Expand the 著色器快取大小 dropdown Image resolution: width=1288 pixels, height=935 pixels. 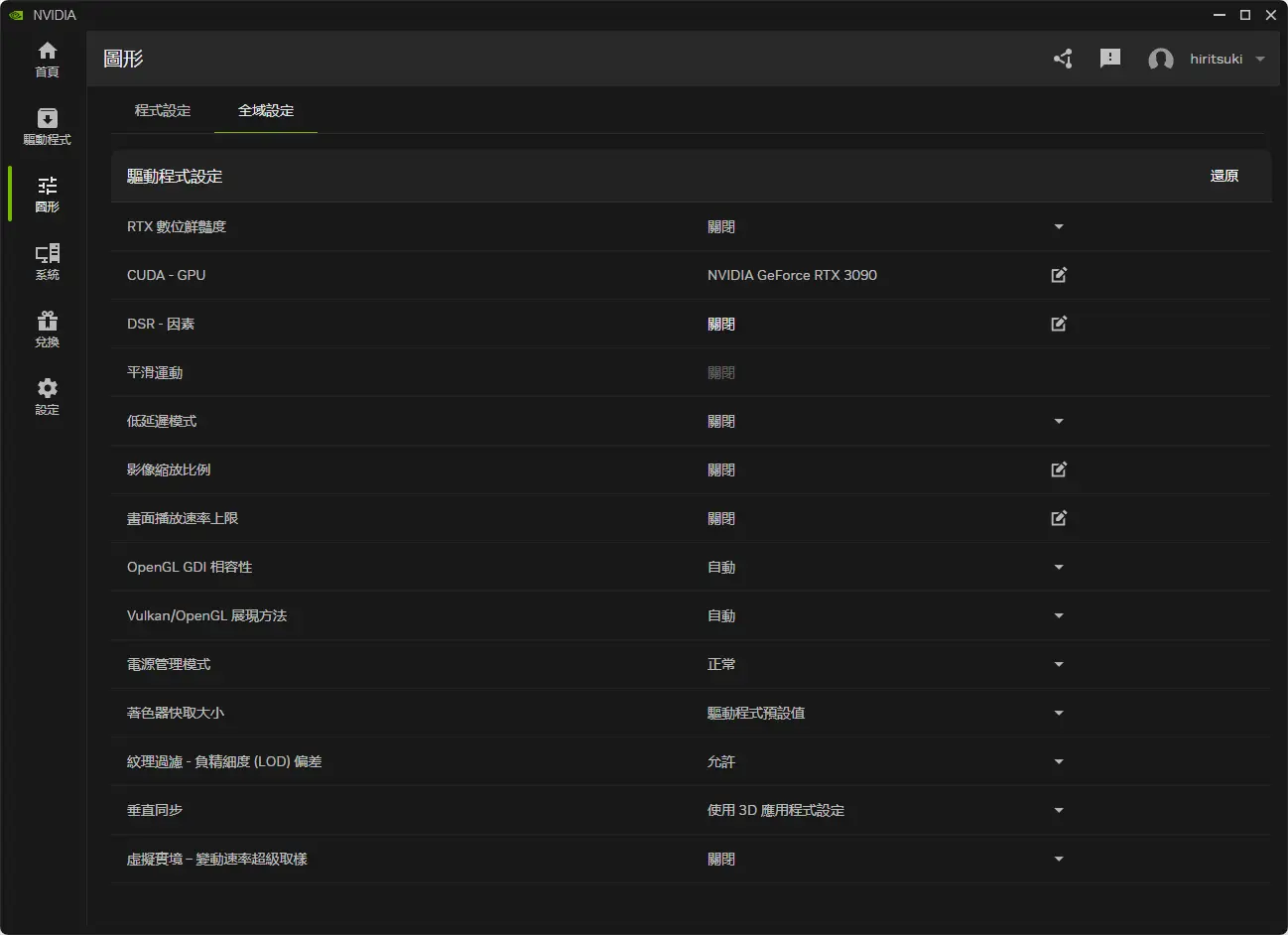(1059, 714)
